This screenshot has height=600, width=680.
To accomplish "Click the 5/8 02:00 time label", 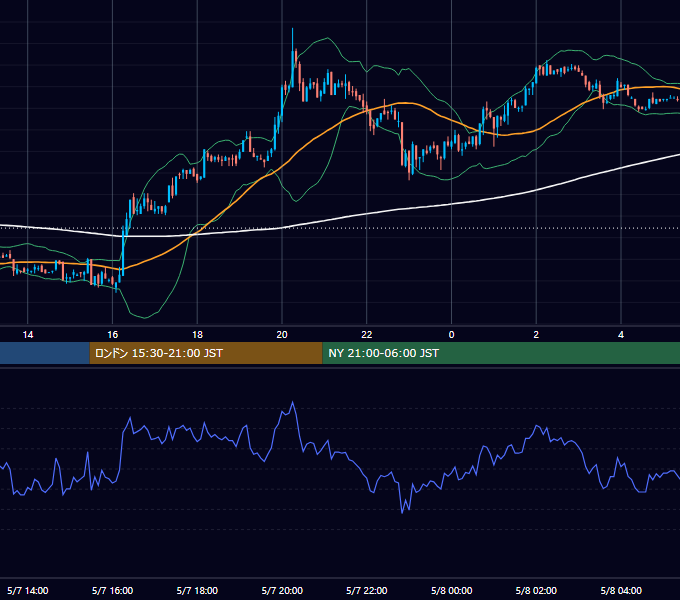I will (x=536, y=590).
